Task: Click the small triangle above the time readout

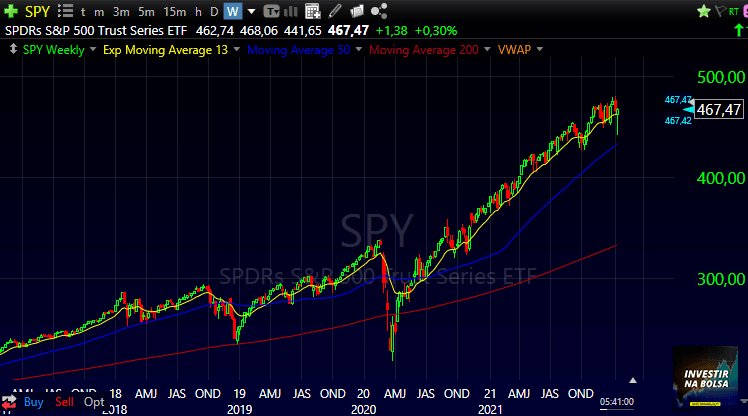Action: [633, 380]
